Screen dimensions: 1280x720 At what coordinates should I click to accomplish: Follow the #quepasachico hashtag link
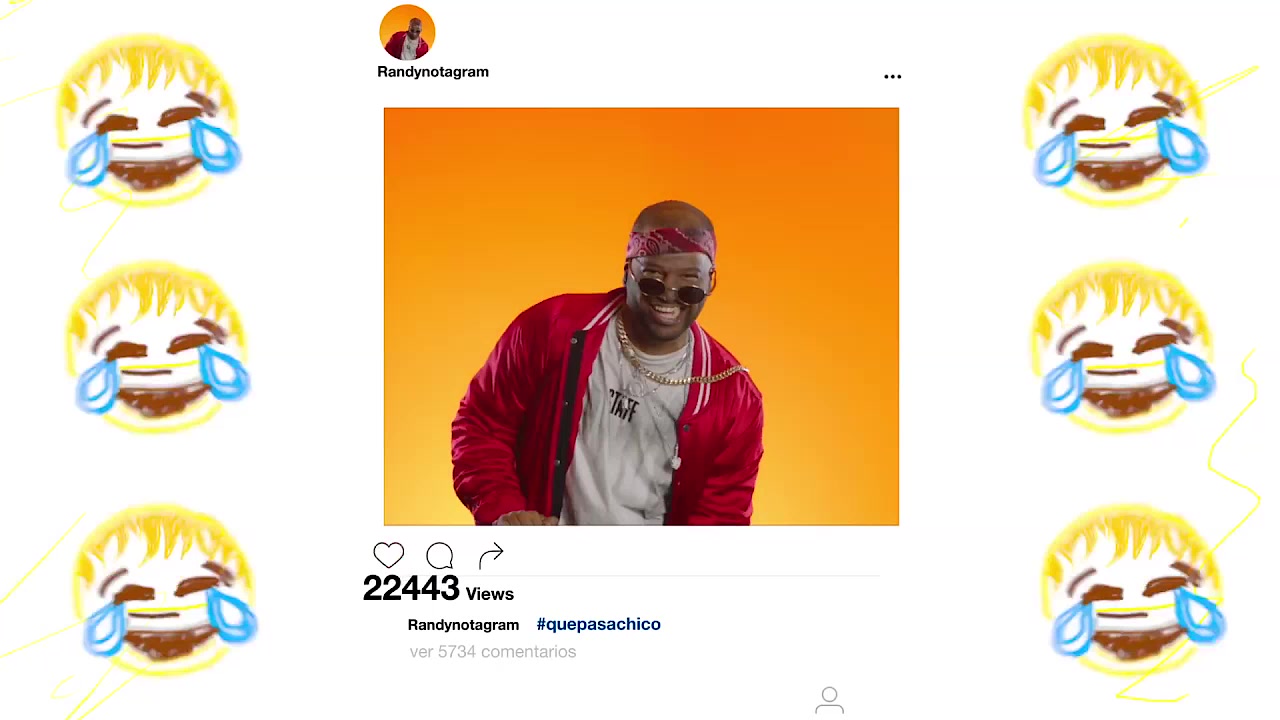tap(598, 624)
